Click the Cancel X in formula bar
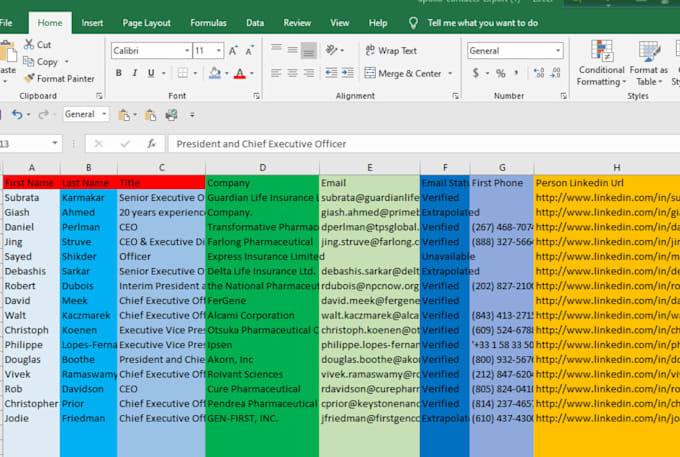 pos(98,144)
